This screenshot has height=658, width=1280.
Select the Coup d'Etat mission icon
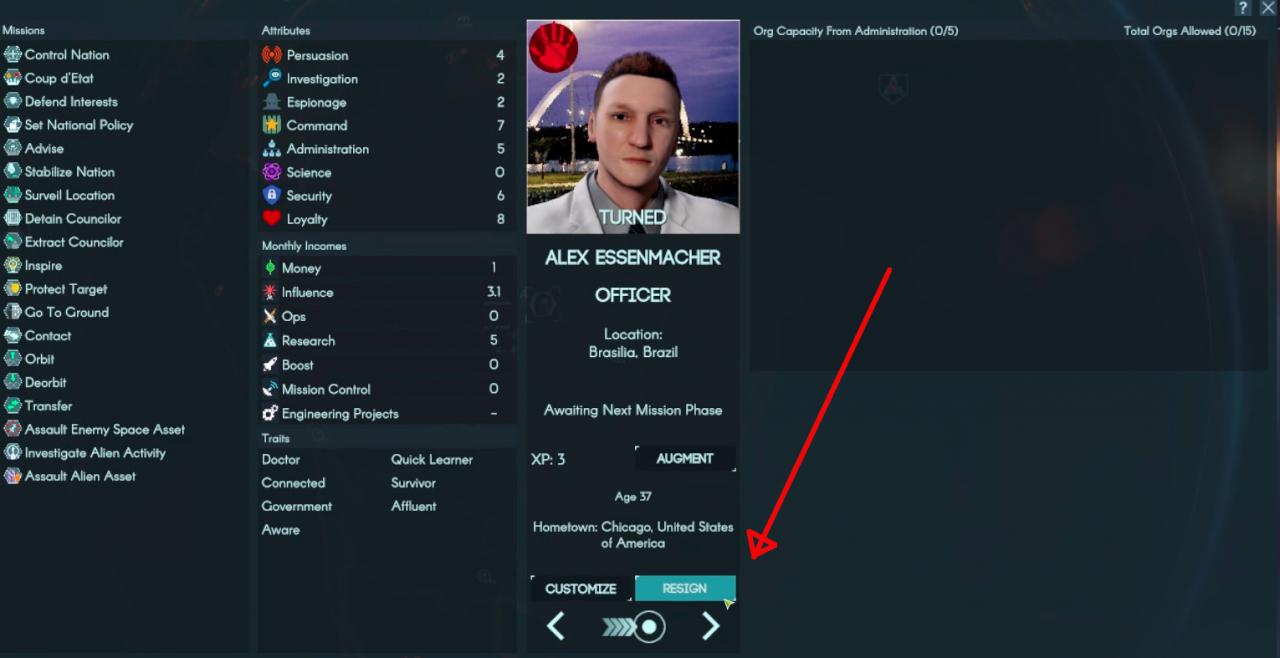coord(13,78)
